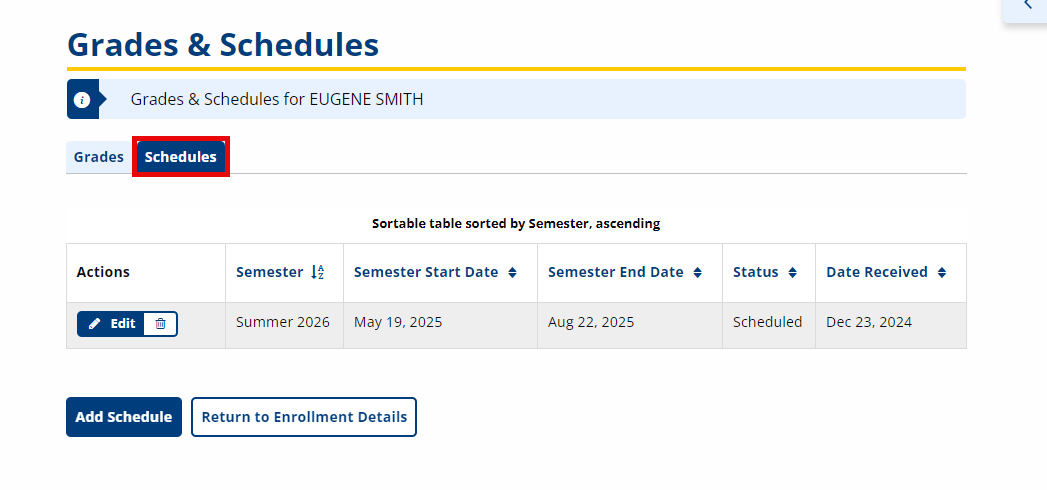Click the pencil icon in the Edit button

(94, 324)
